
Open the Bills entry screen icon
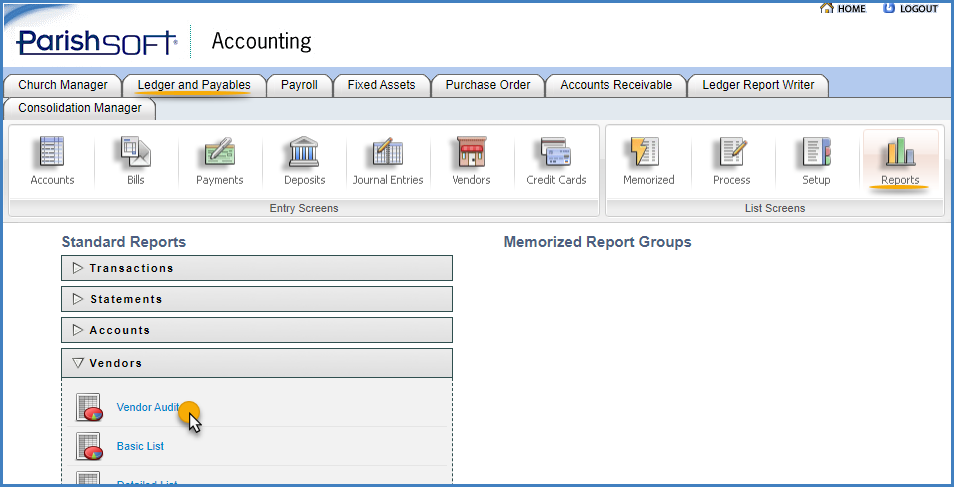tap(136, 152)
